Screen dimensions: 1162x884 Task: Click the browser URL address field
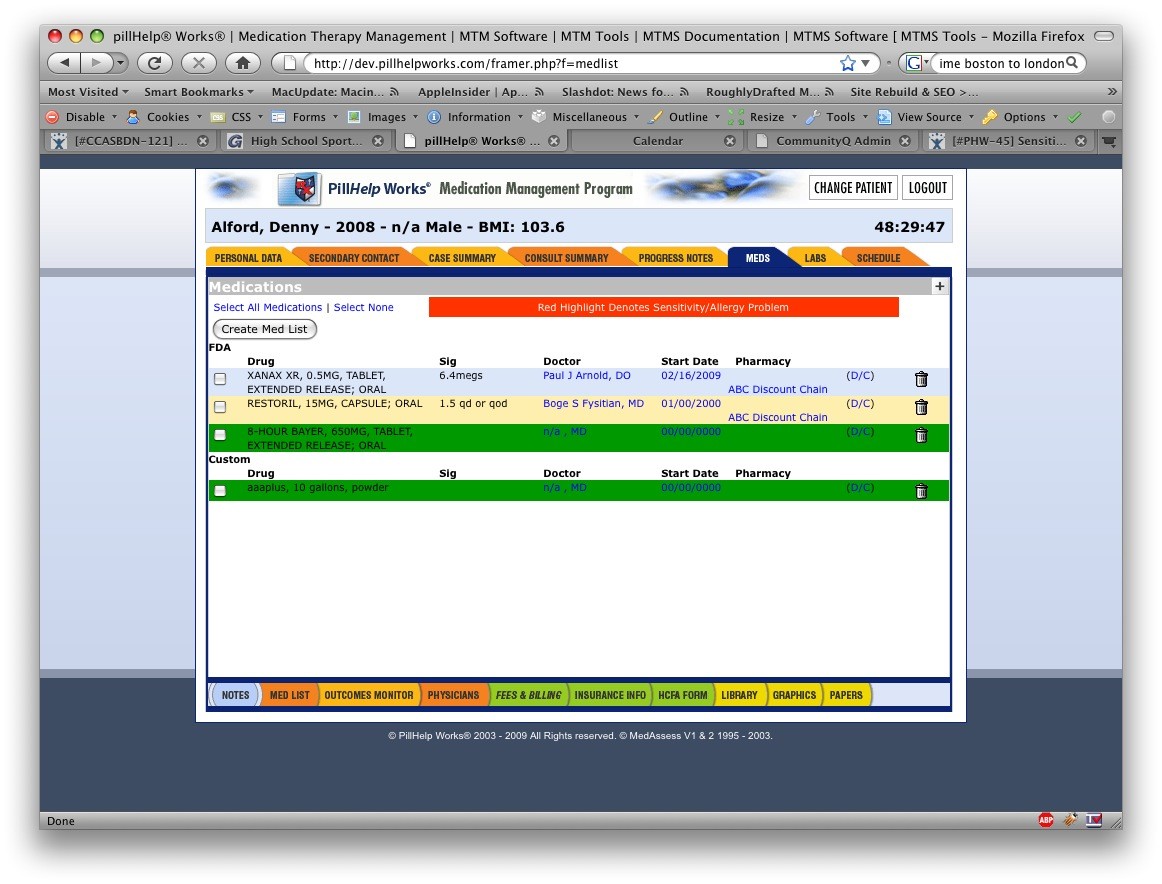[570, 63]
